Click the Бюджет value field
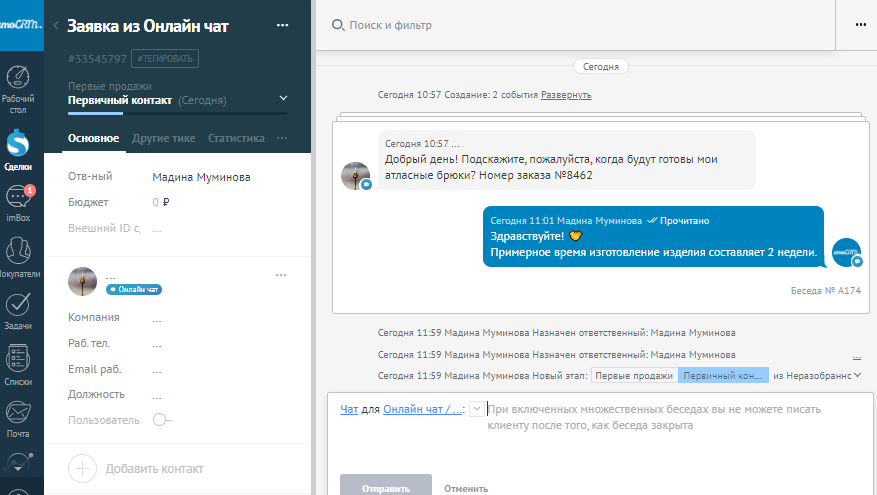Image resolution: width=877 pixels, height=495 pixels. click(x=160, y=202)
